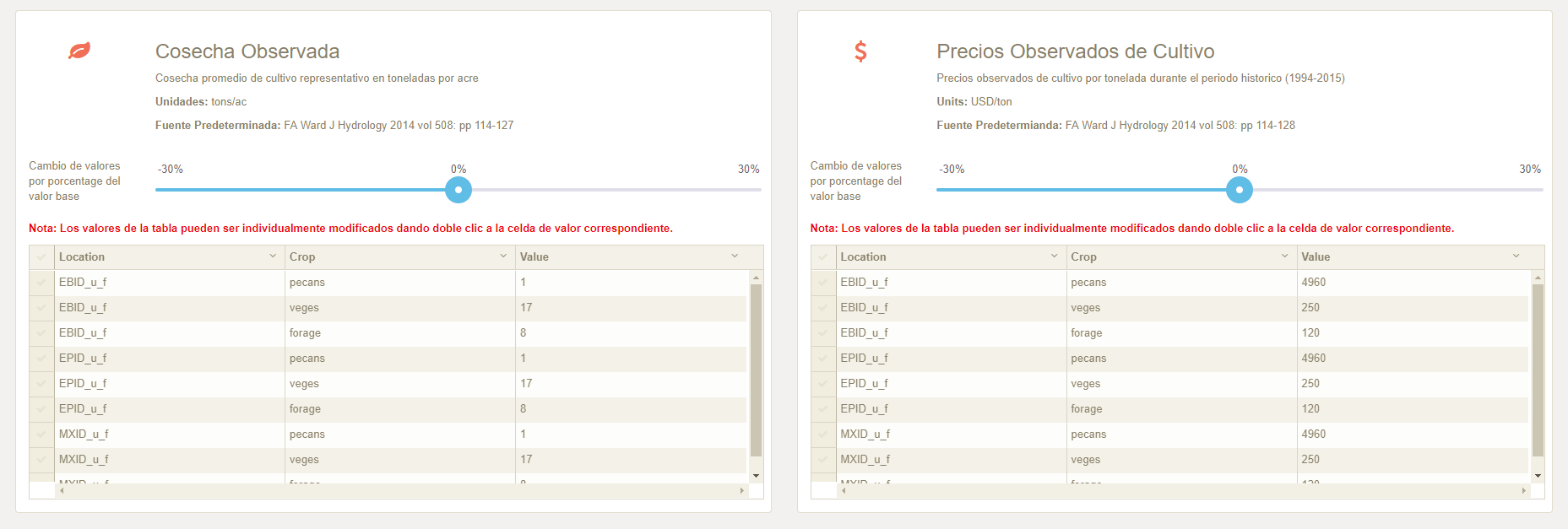Click the select-all check in Precios table header
Image resolution: width=1568 pixels, height=529 pixels.
click(x=823, y=257)
